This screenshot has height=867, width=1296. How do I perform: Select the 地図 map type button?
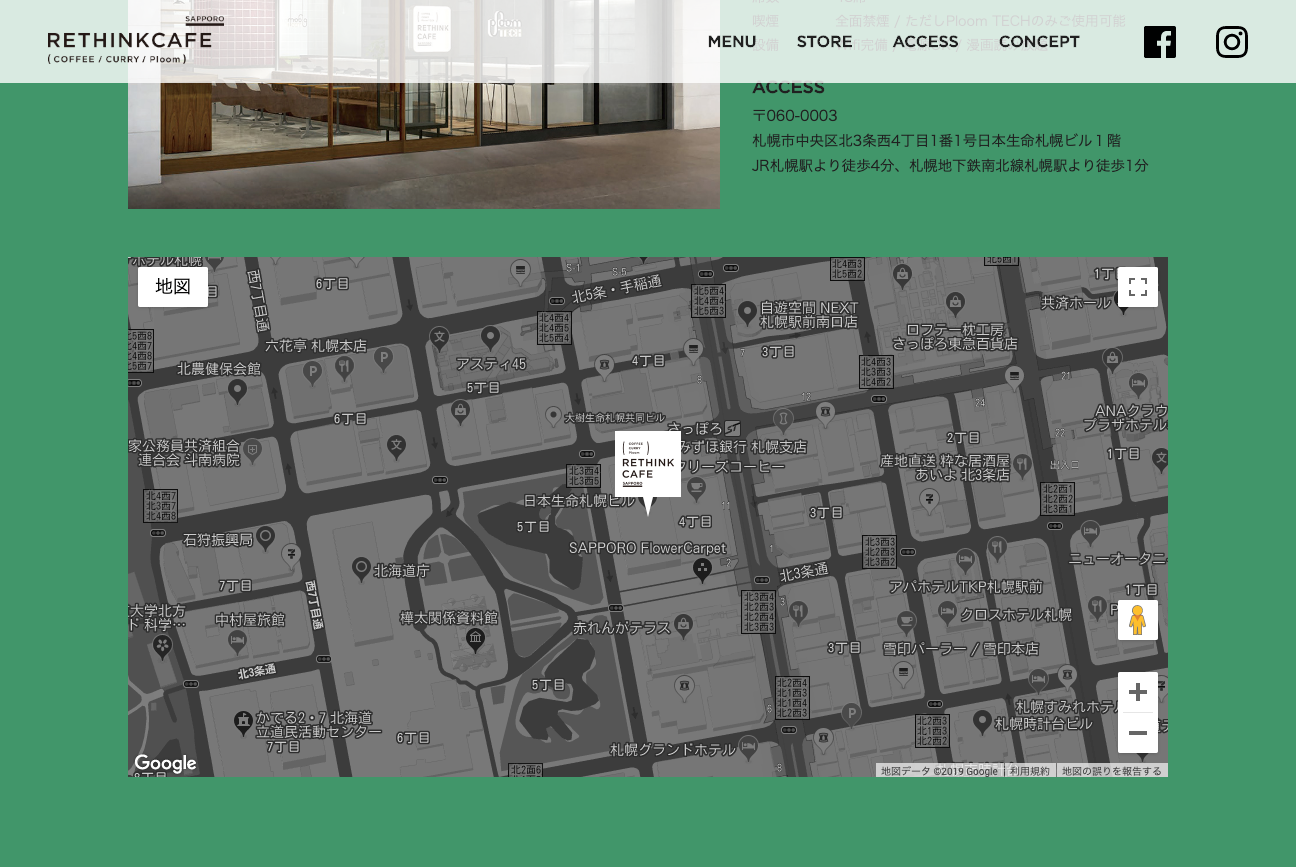[173, 287]
